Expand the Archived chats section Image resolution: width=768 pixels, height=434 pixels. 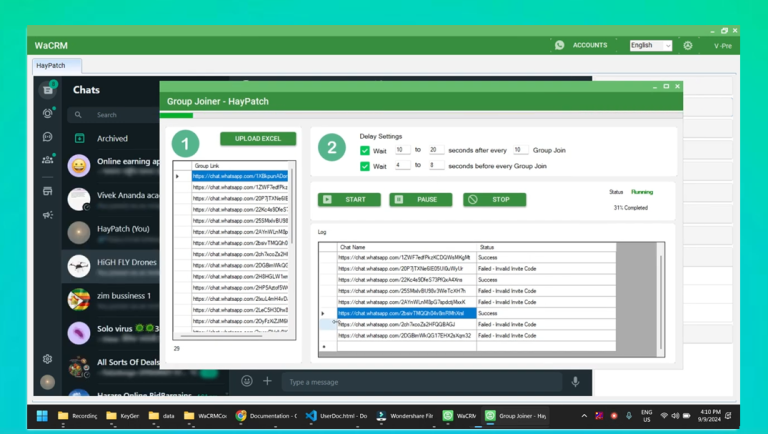112,139
